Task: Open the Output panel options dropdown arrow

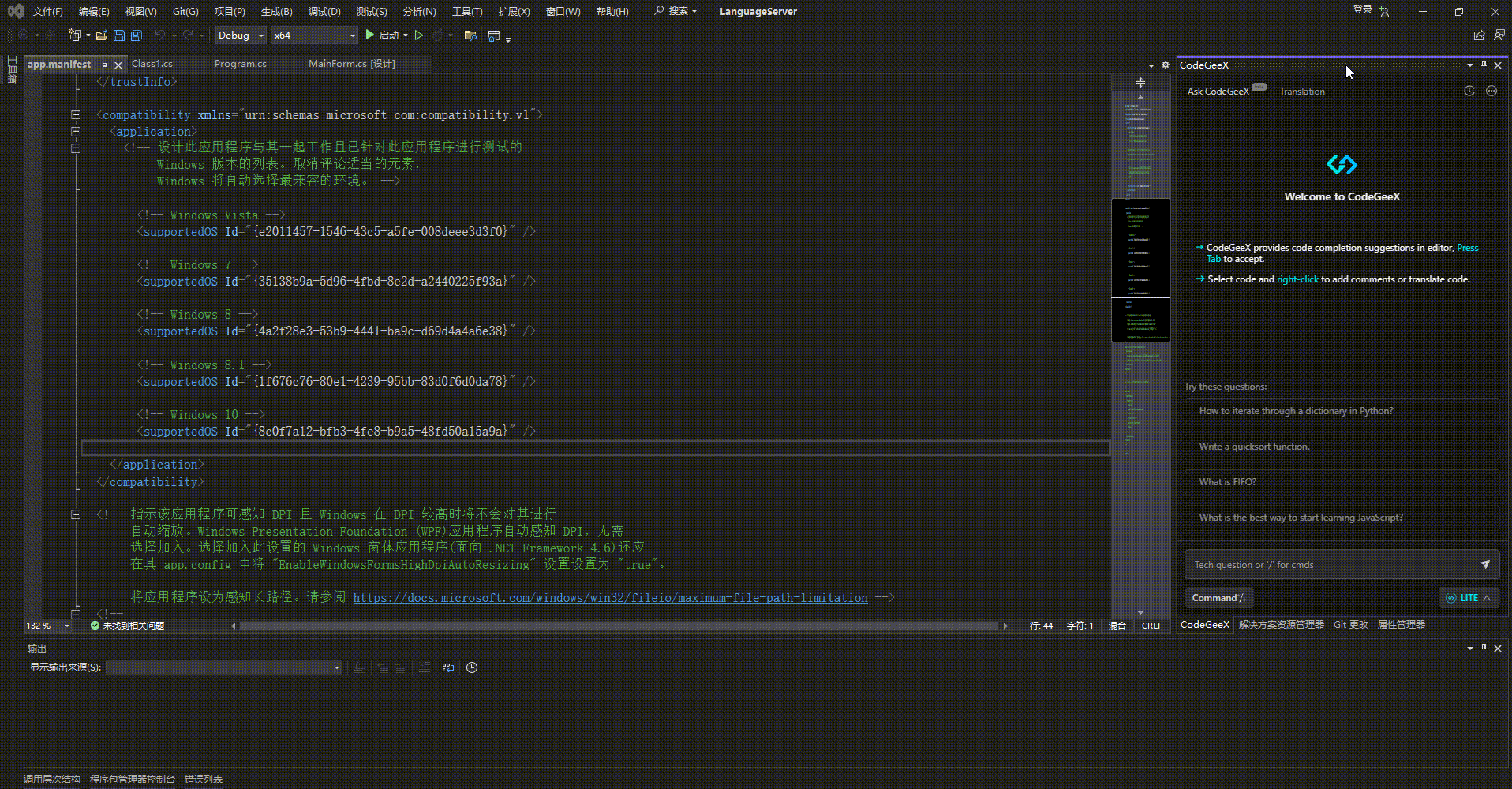Action: [1469, 648]
